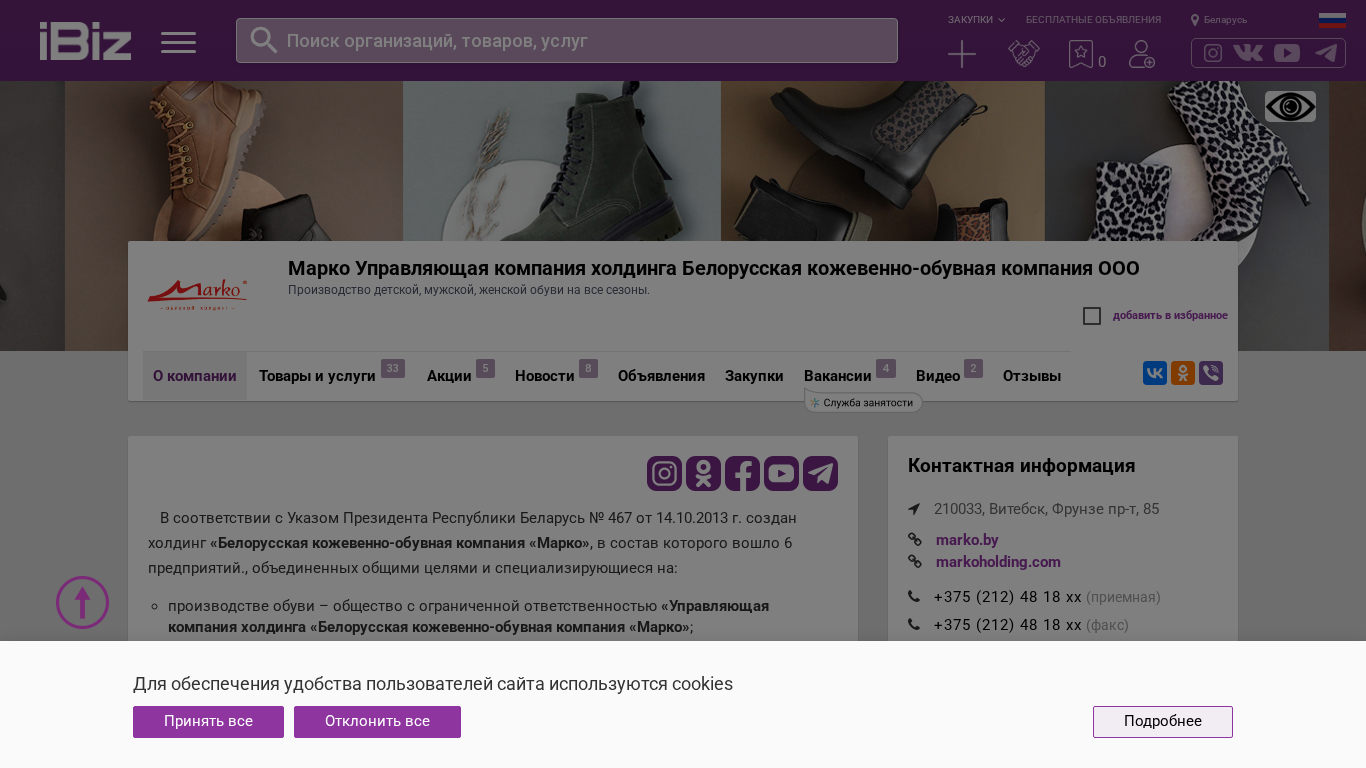Click the fax phone number (факс)
The width and height of the screenshot is (1366, 768).
pos(1008,625)
